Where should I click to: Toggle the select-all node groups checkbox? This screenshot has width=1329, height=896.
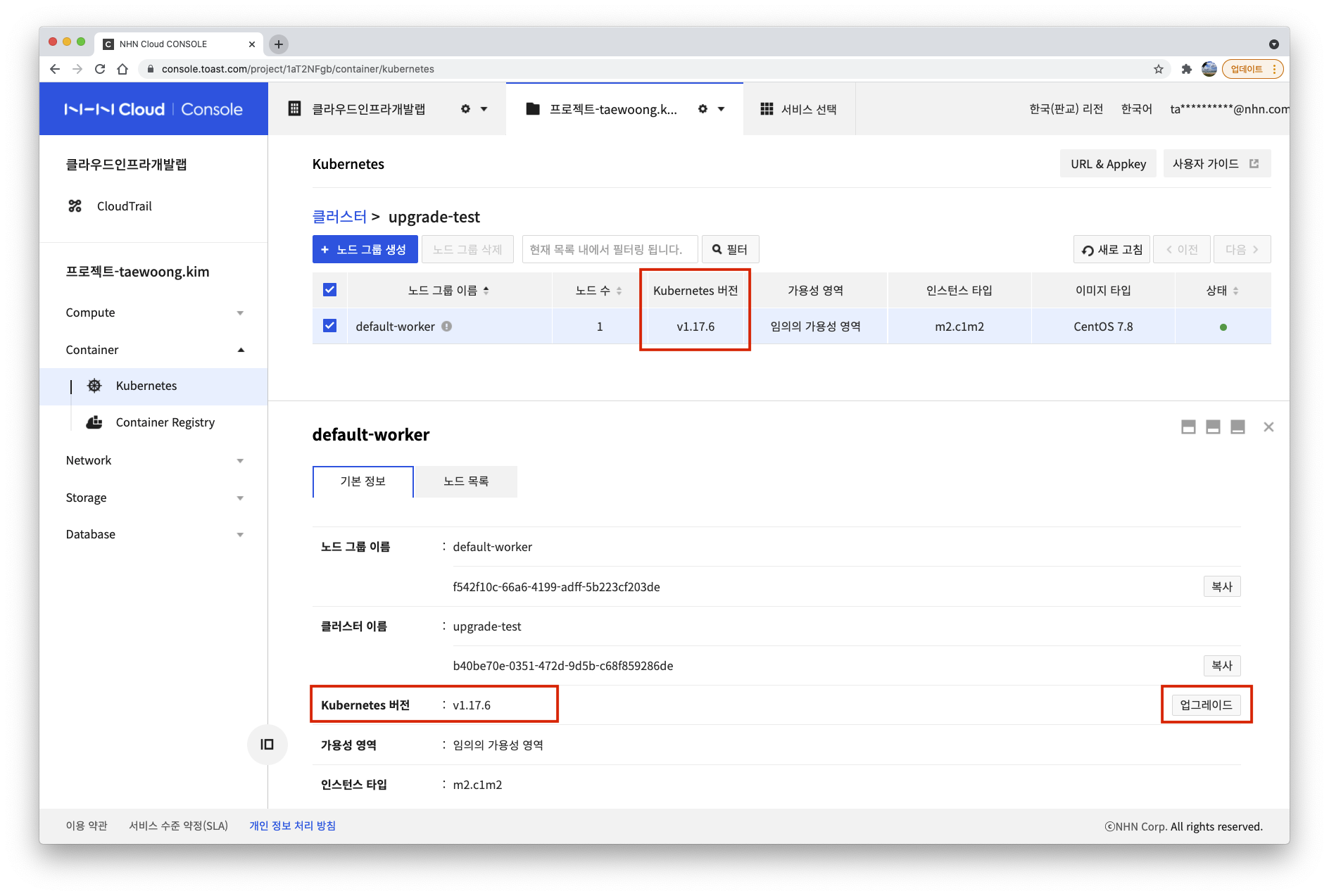329,290
